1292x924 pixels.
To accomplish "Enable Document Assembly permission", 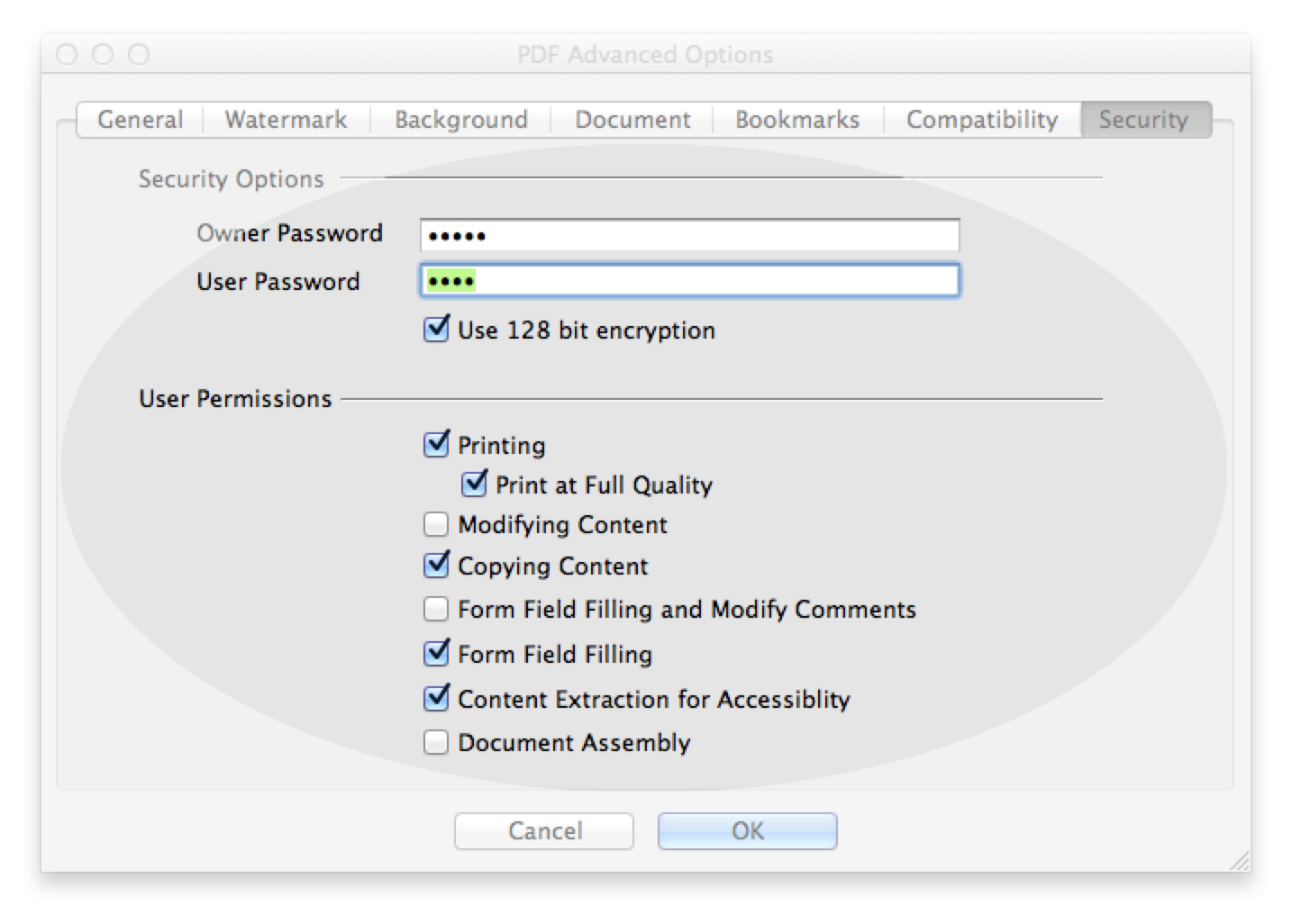I will 436,742.
